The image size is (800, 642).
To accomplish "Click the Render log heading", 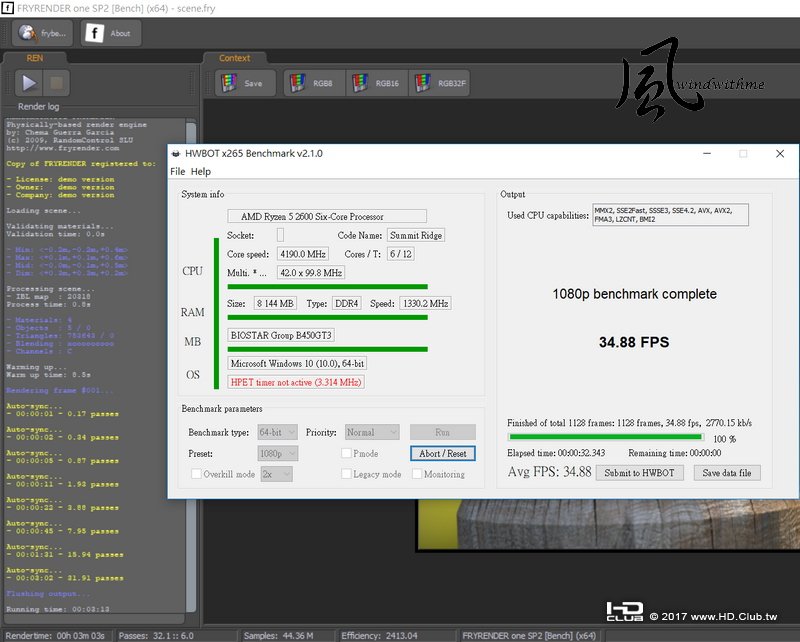I will tap(38, 107).
